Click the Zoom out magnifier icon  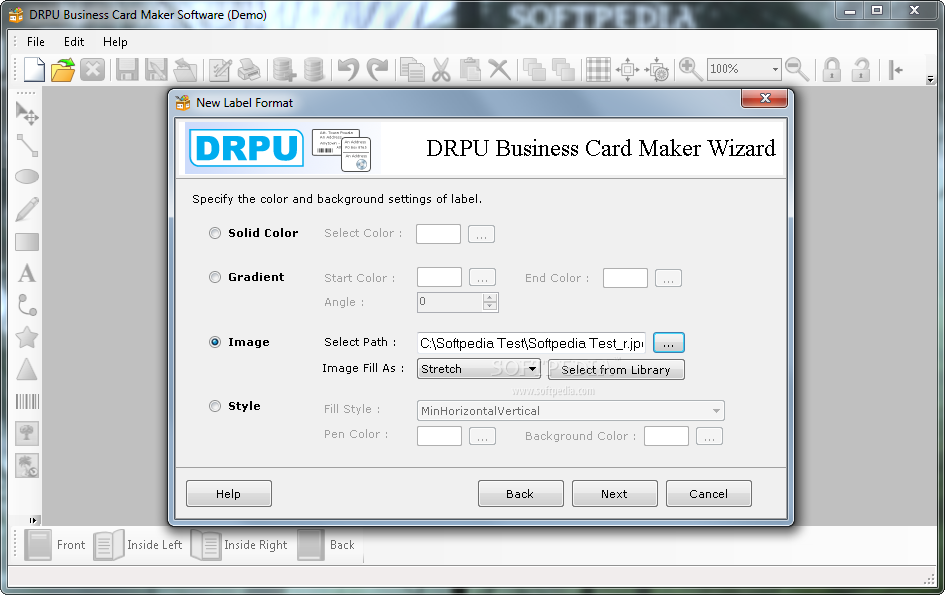pyautogui.click(x=797, y=69)
